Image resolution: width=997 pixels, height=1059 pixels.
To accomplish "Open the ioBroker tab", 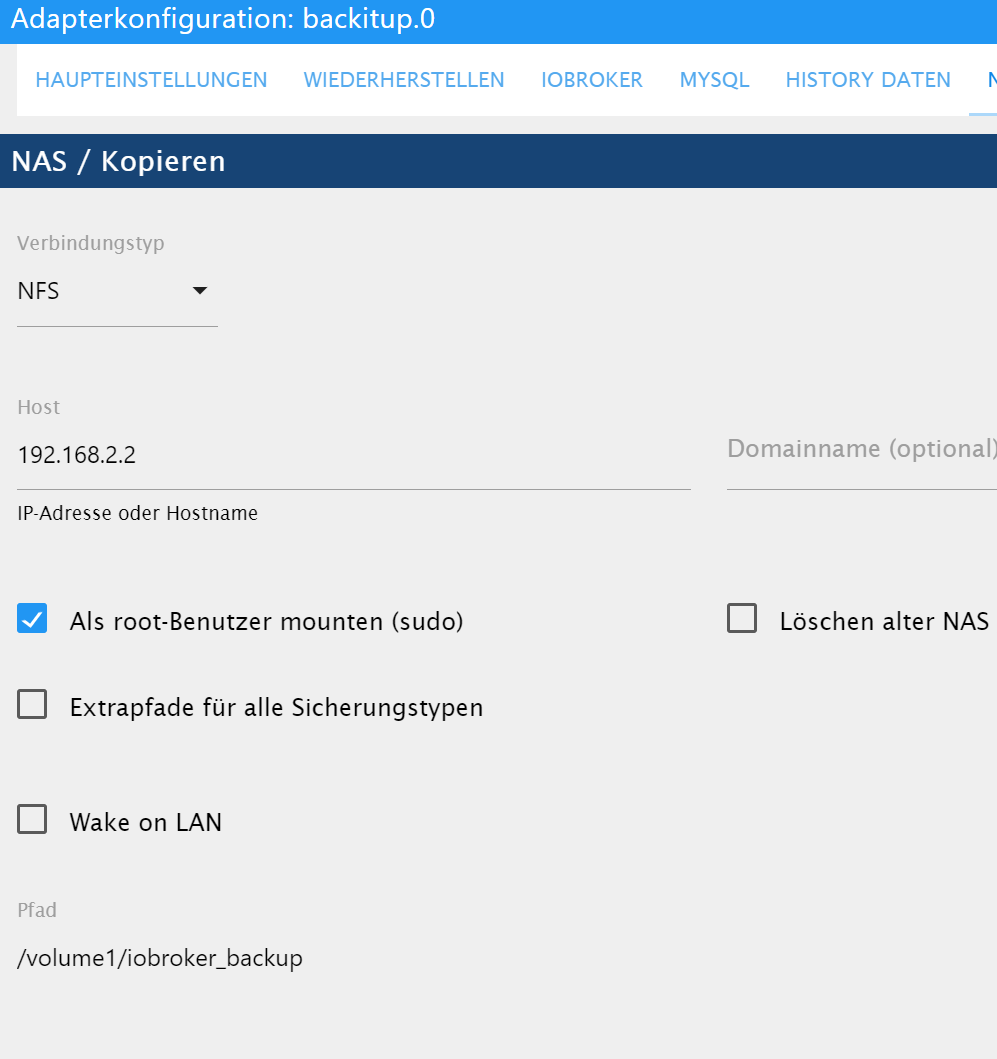I will click(x=592, y=80).
